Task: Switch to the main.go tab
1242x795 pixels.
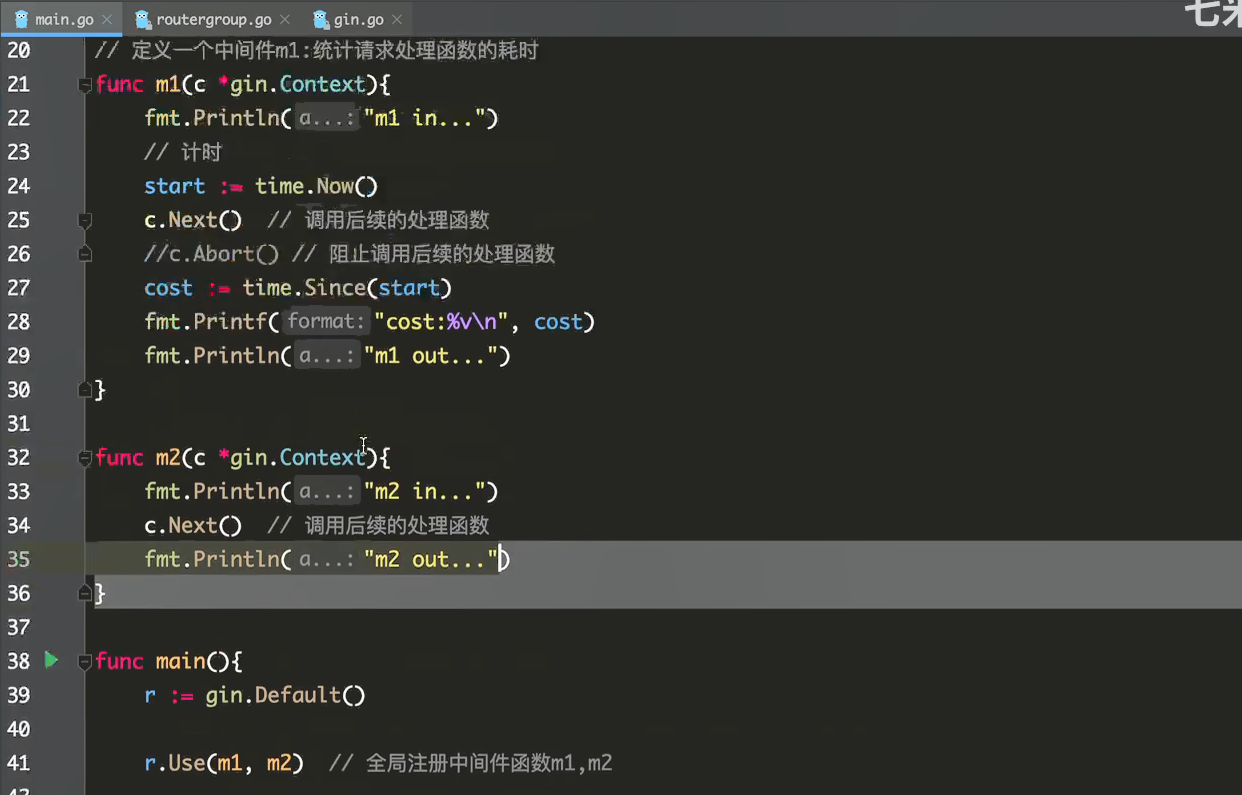Action: tap(61, 19)
